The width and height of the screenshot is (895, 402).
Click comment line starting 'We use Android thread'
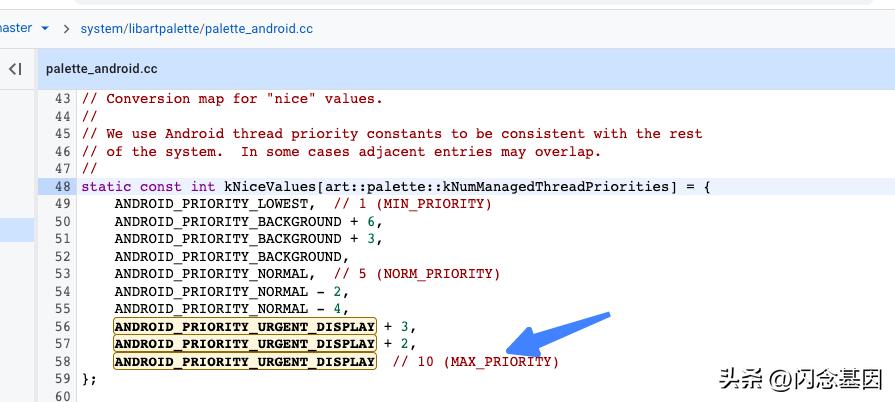click(x=392, y=134)
